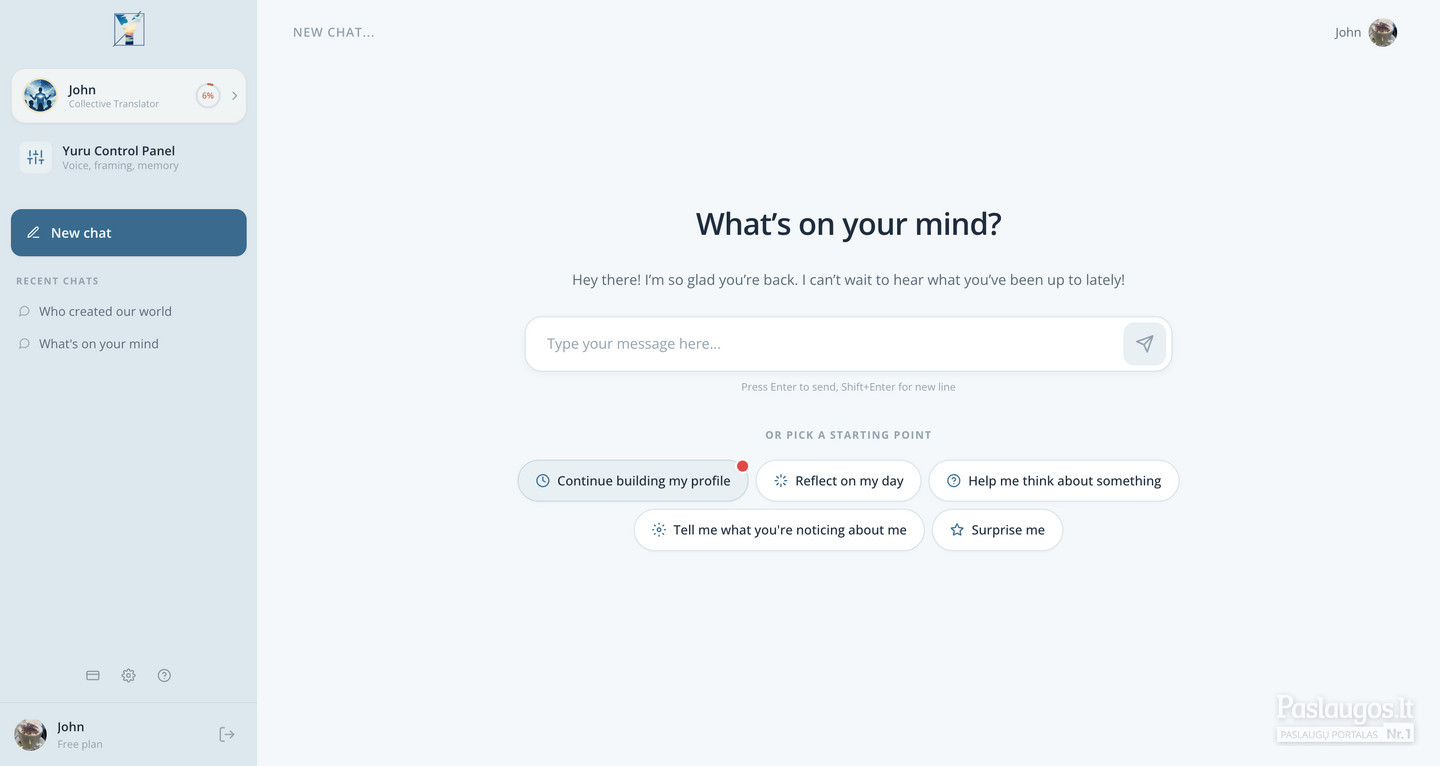The height and width of the screenshot is (766, 1440).
Task: Send message with the paper plane icon
Action: (1145, 344)
